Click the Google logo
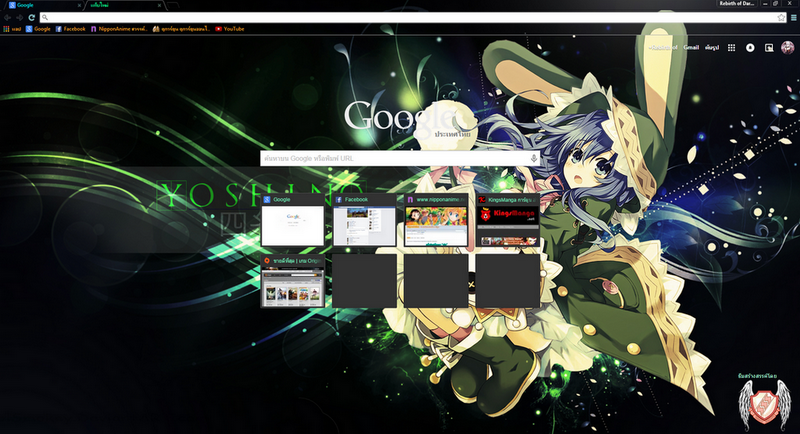 [406, 116]
